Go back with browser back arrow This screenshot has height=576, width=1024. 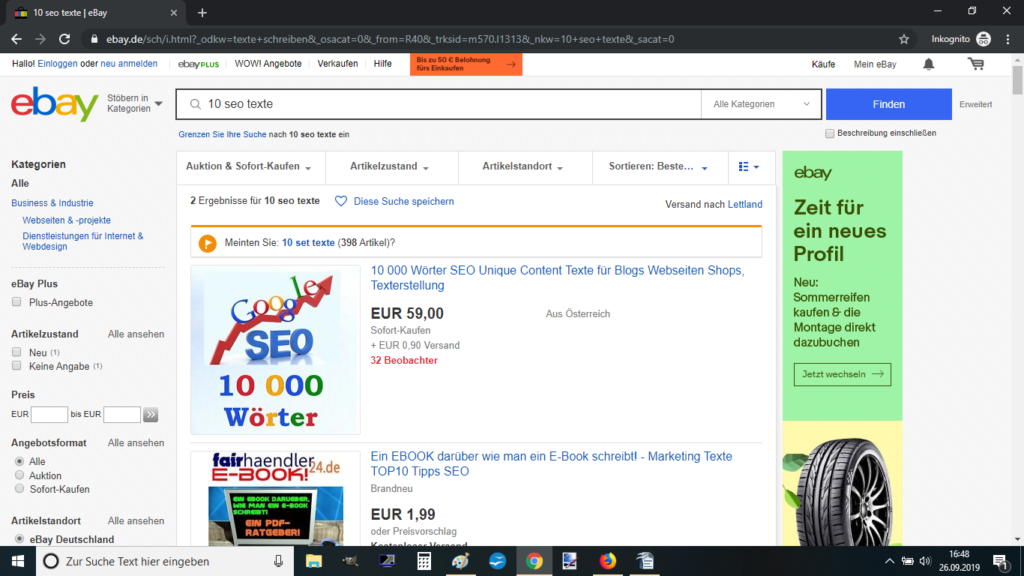pyautogui.click(x=16, y=39)
